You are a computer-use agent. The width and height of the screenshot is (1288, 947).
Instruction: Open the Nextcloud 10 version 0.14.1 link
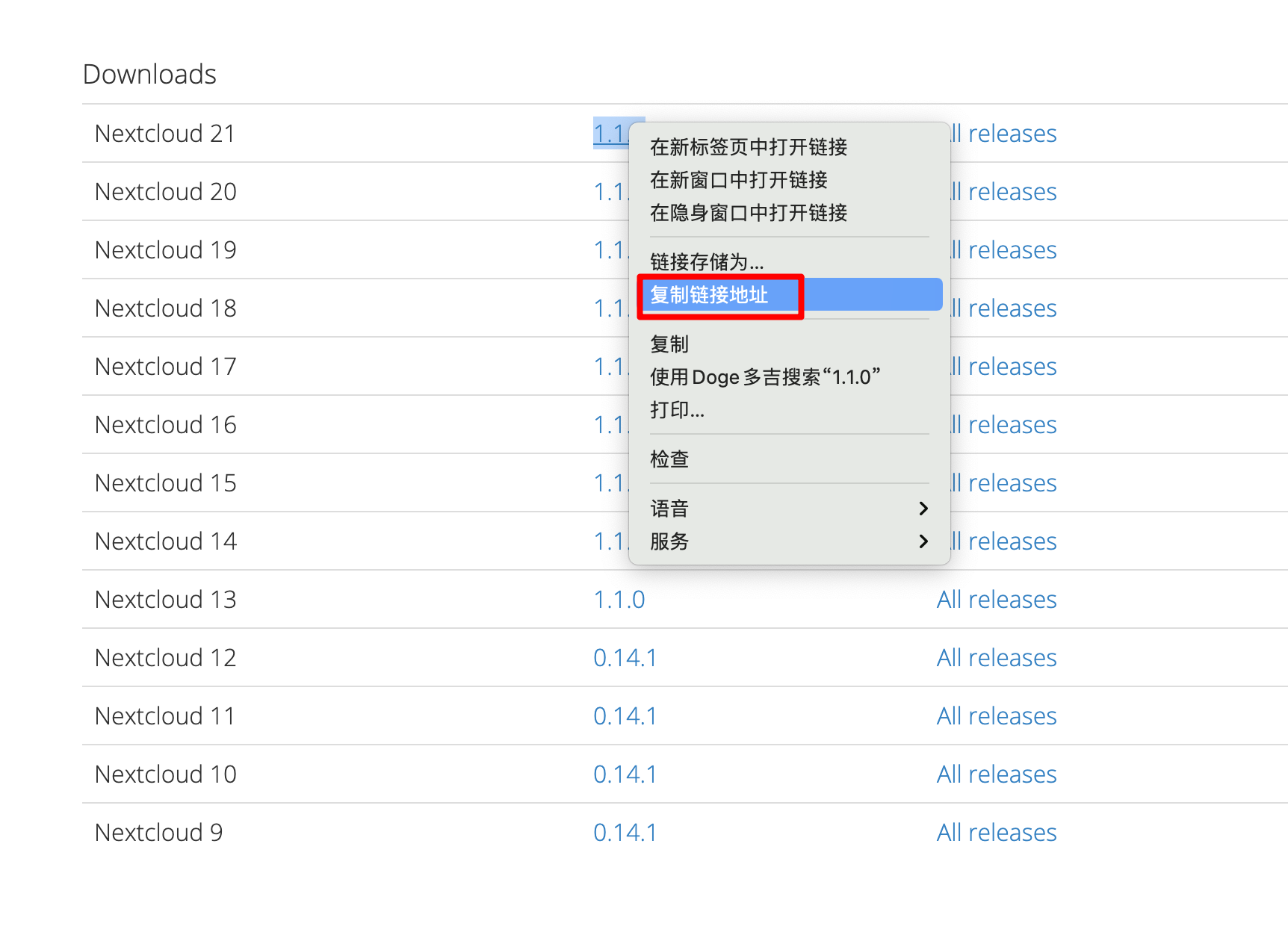625,774
